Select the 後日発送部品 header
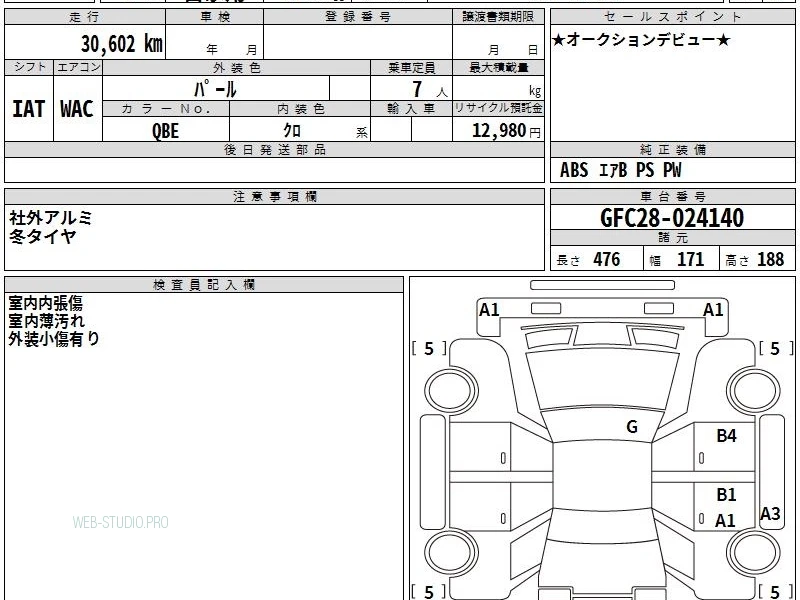 [274, 150]
